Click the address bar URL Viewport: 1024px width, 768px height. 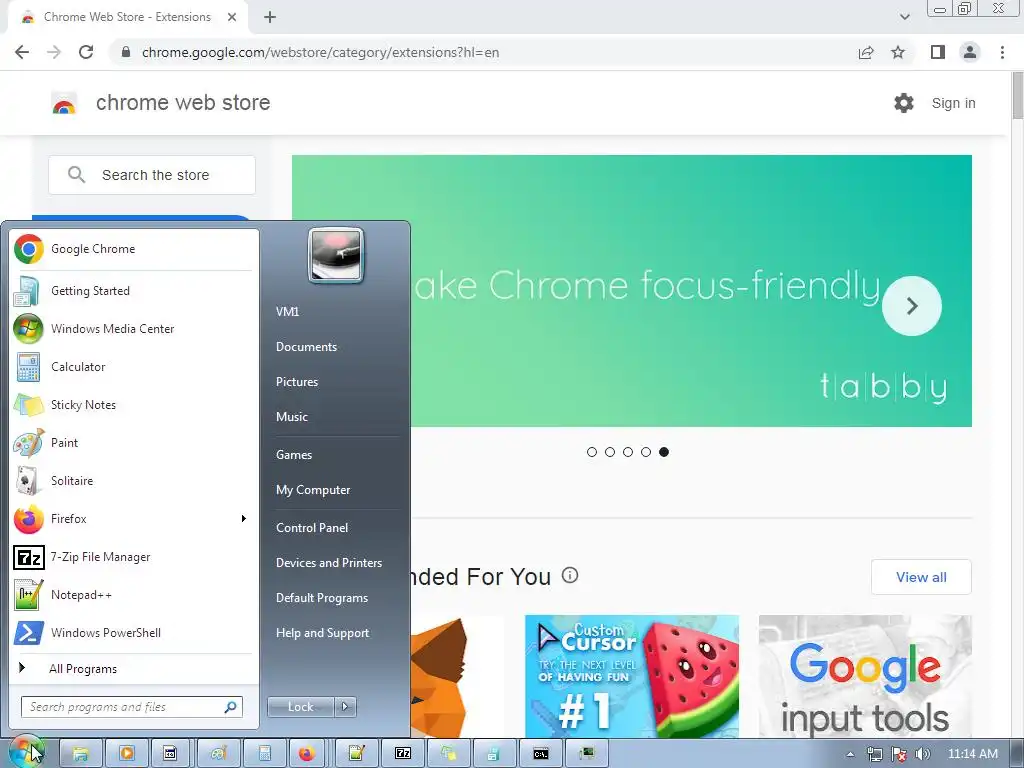tap(320, 52)
